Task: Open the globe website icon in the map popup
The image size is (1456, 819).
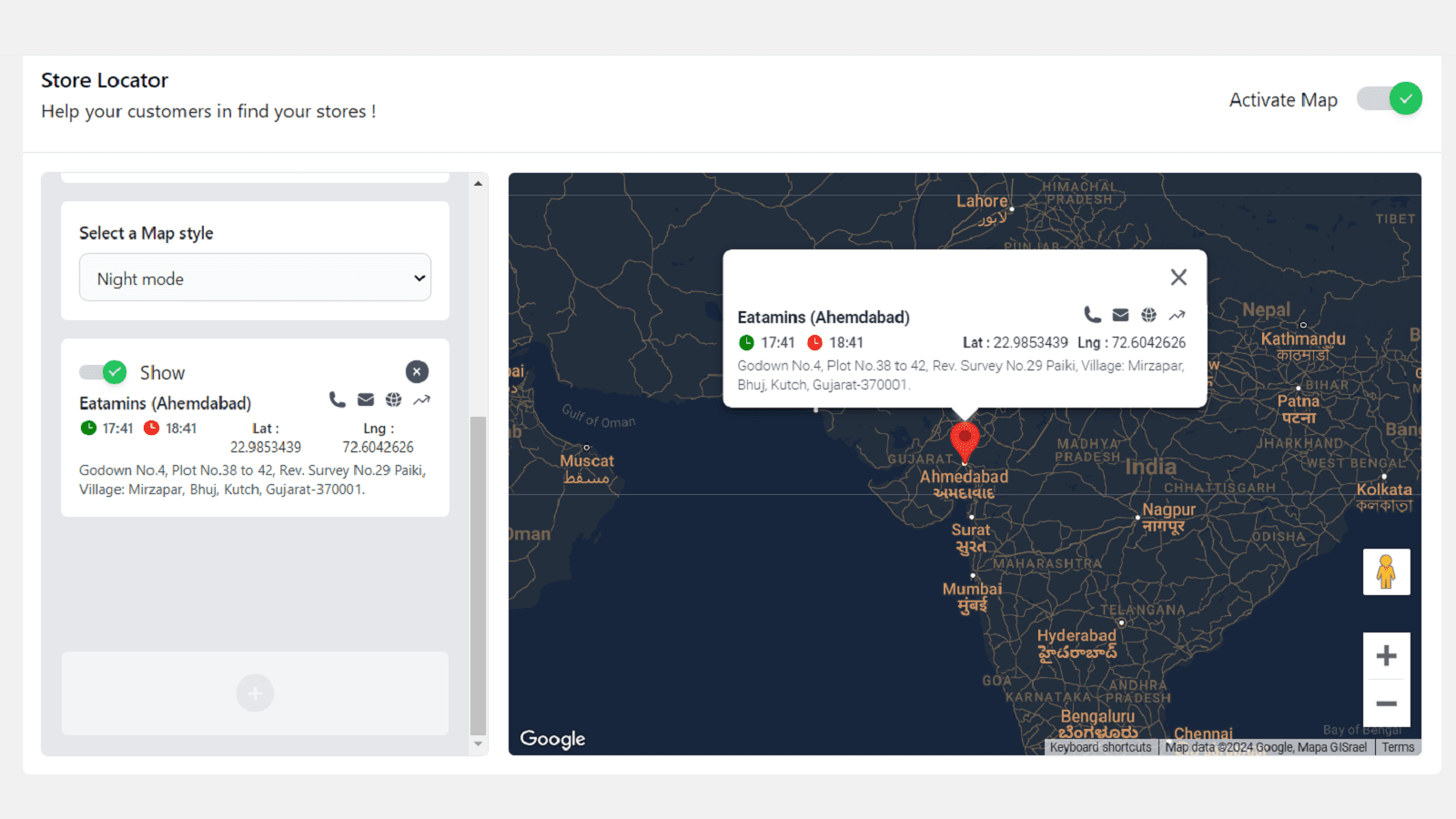Action: point(1148,315)
